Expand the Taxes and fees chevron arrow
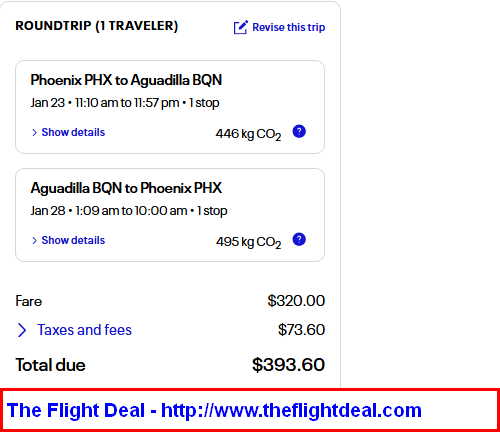This screenshot has height=432, width=500. [x=22, y=330]
